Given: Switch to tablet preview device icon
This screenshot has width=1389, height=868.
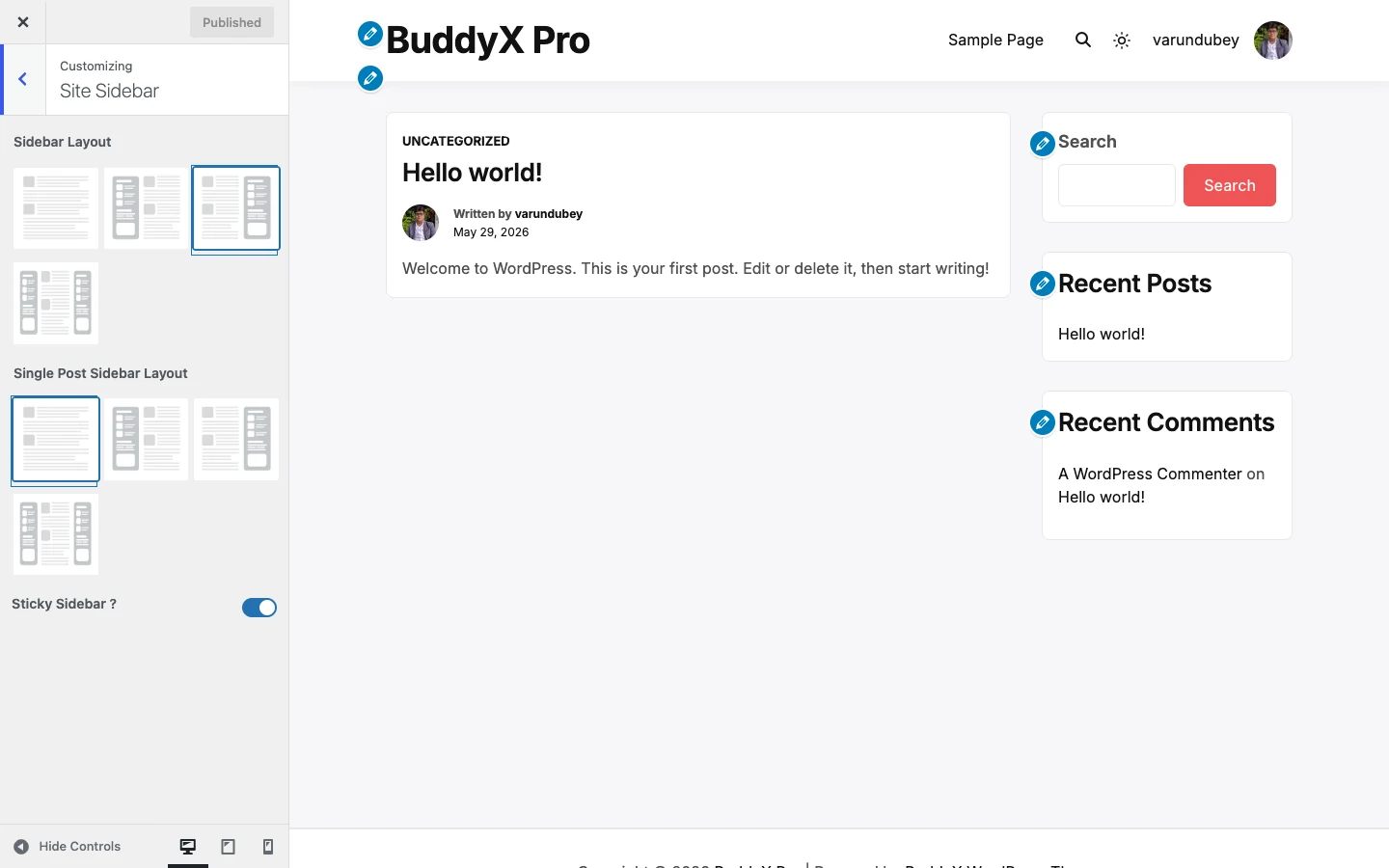Looking at the screenshot, I should [229, 847].
